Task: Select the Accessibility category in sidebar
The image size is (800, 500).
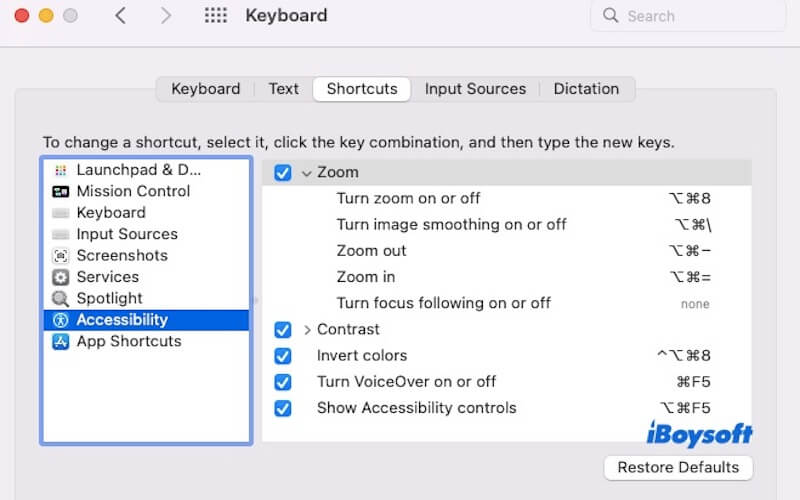Action: [122, 320]
